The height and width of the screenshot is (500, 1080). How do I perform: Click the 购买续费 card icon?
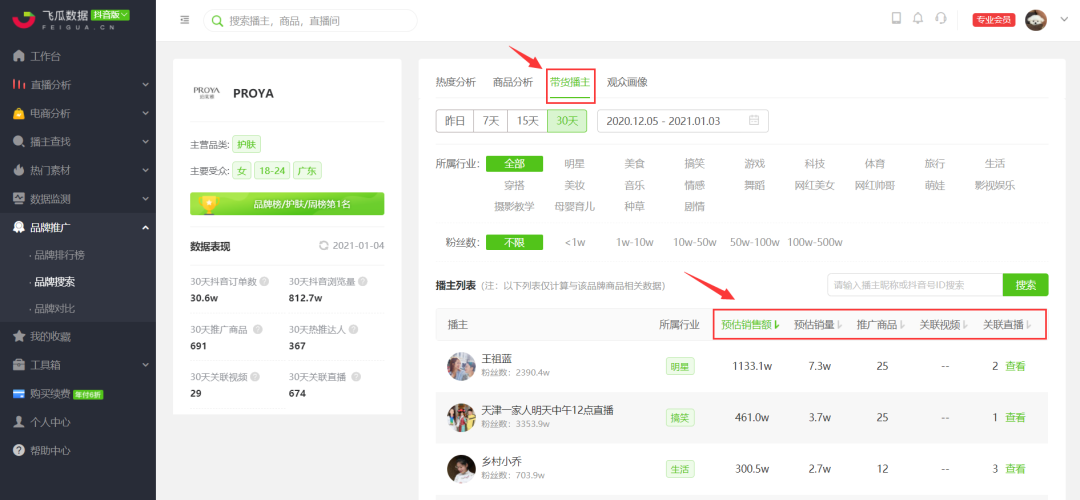[x=19, y=393]
